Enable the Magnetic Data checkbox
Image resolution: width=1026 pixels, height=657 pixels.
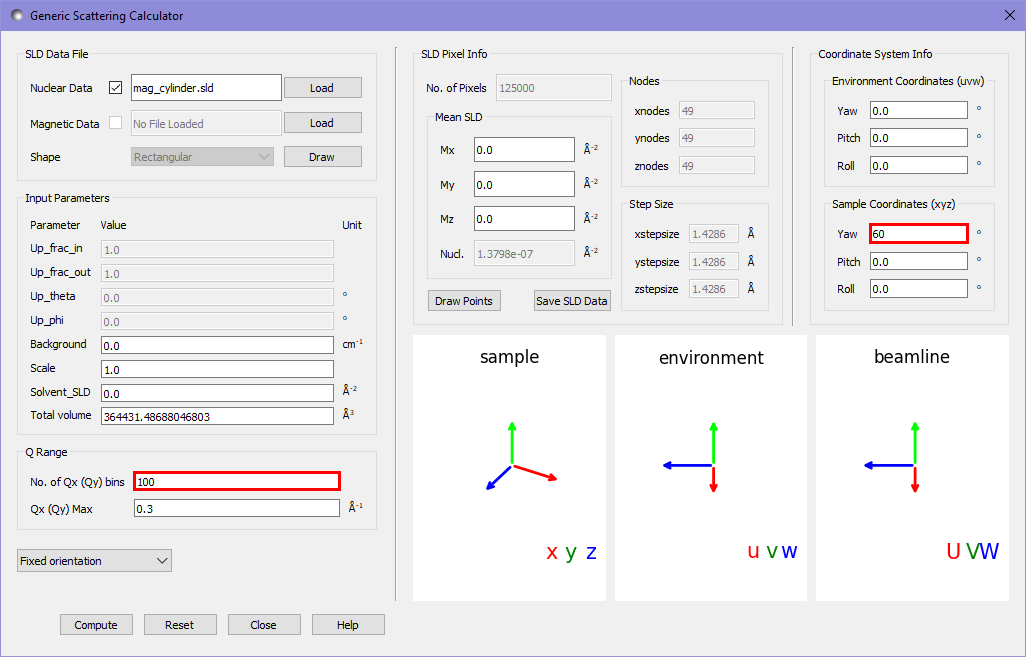coord(115,123)
